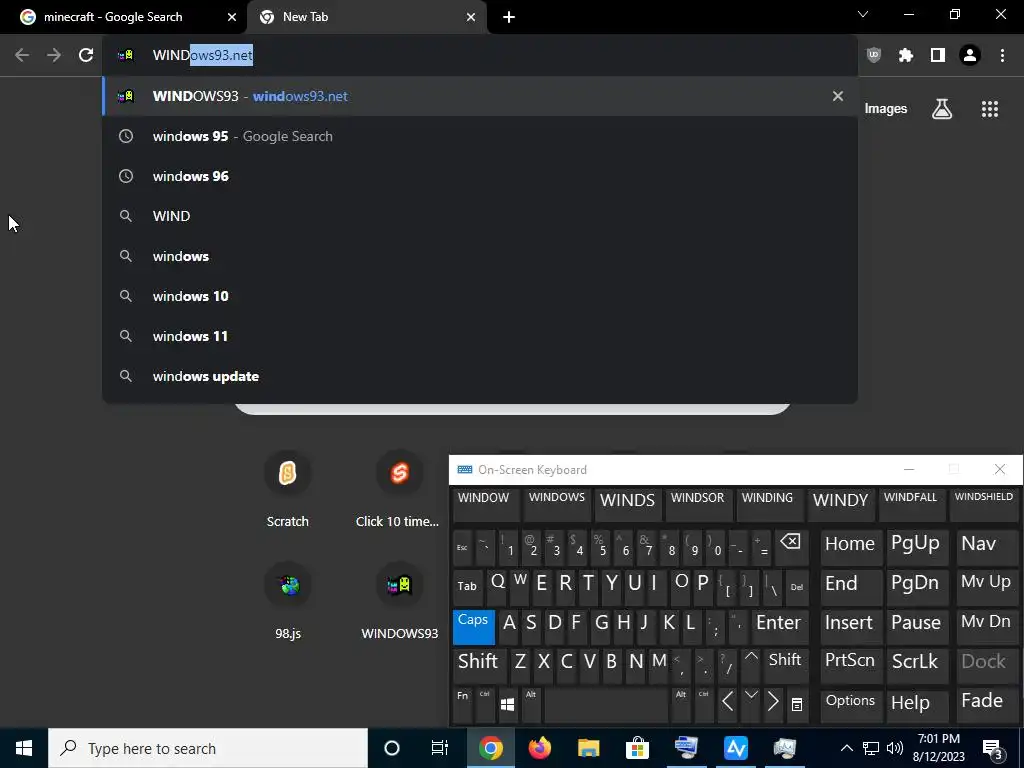Open Task View on the taskbar

coord(440,748)
